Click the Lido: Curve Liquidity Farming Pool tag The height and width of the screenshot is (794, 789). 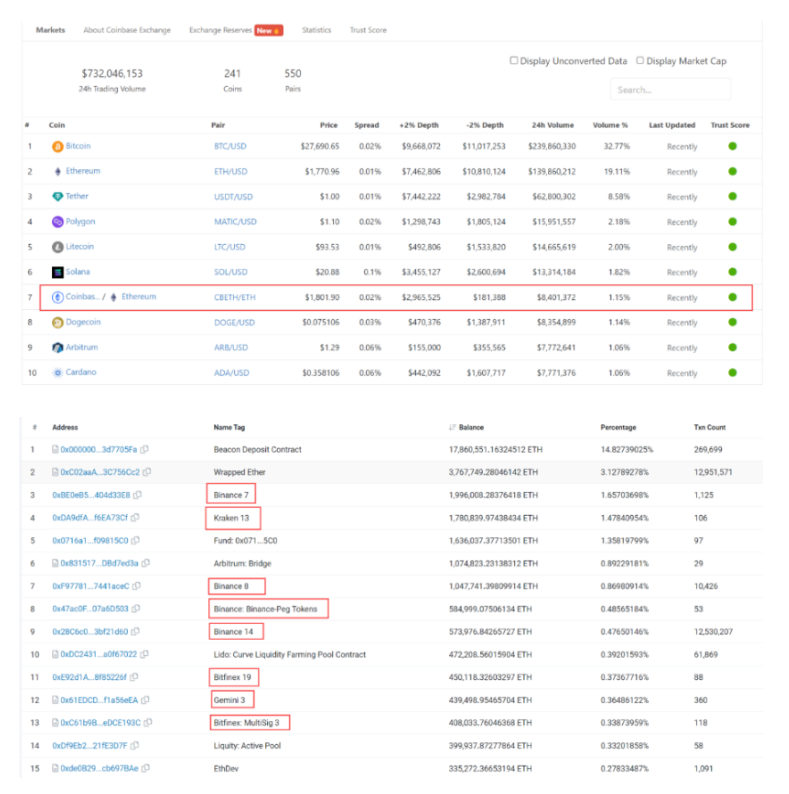(290, 654)
